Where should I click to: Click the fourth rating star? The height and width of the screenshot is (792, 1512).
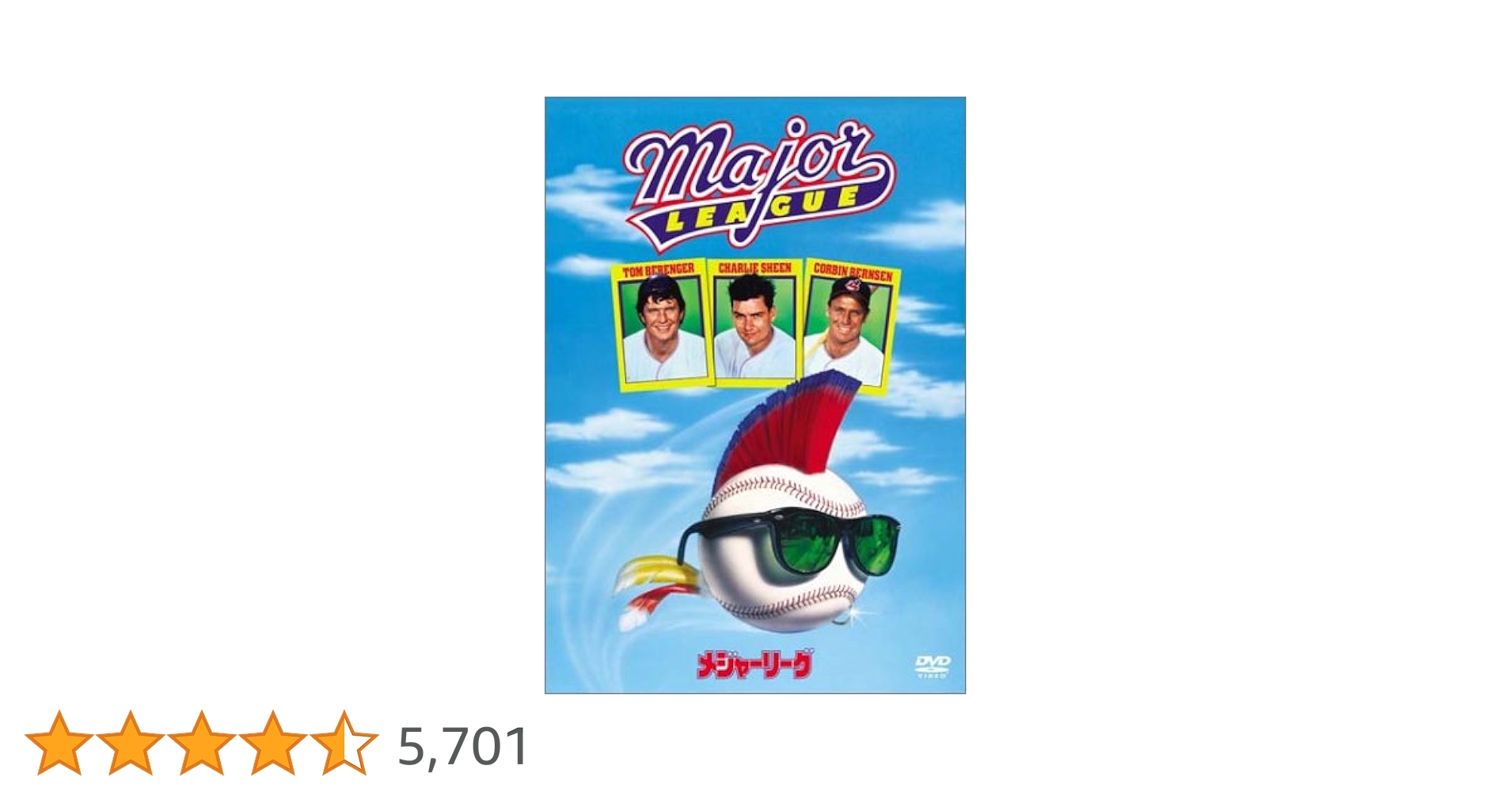coord(273,743)
